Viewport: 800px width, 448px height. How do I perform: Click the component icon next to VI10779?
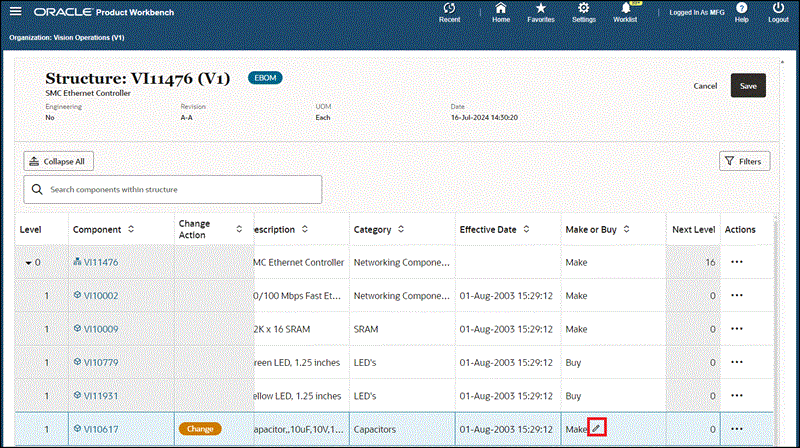tap(77, 362)
